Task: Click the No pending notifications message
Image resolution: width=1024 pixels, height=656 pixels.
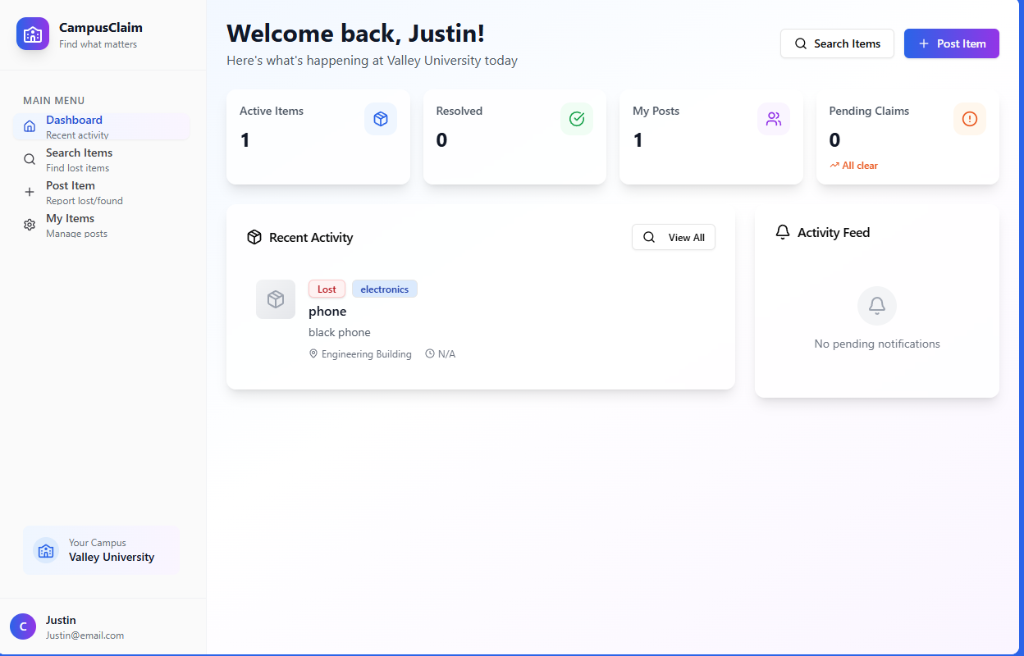Action: (x=877, y=344)
